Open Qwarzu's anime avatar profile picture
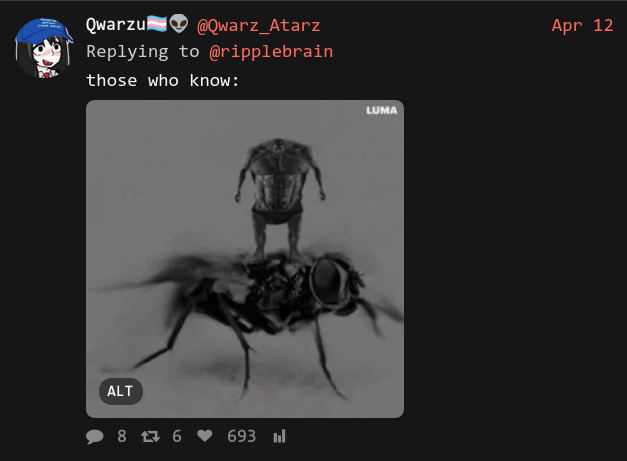The image size is (627, 461). 44,48
